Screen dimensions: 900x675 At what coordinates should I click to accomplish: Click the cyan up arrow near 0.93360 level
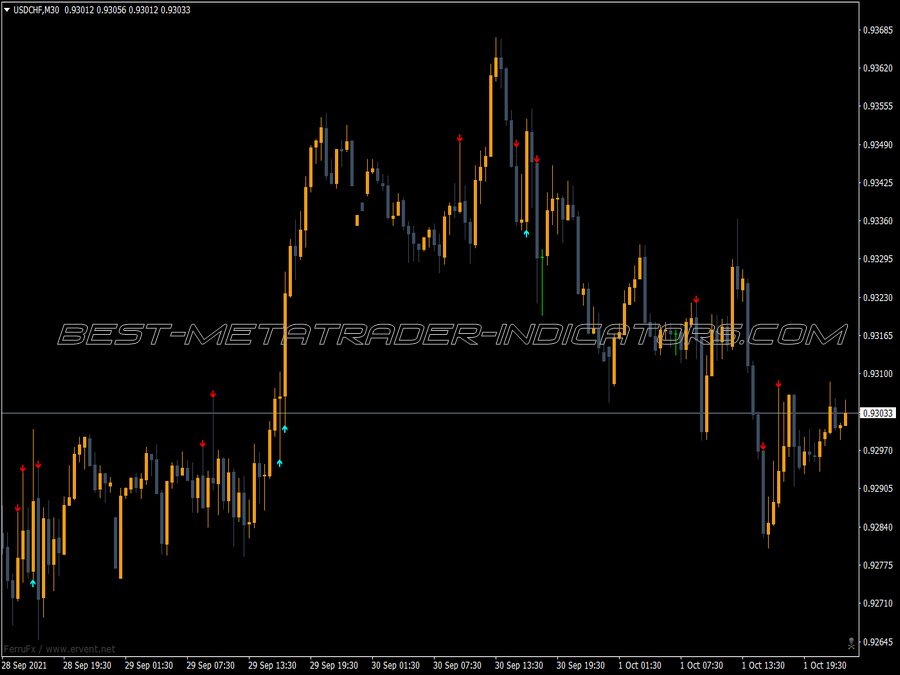tap(526, 233)
